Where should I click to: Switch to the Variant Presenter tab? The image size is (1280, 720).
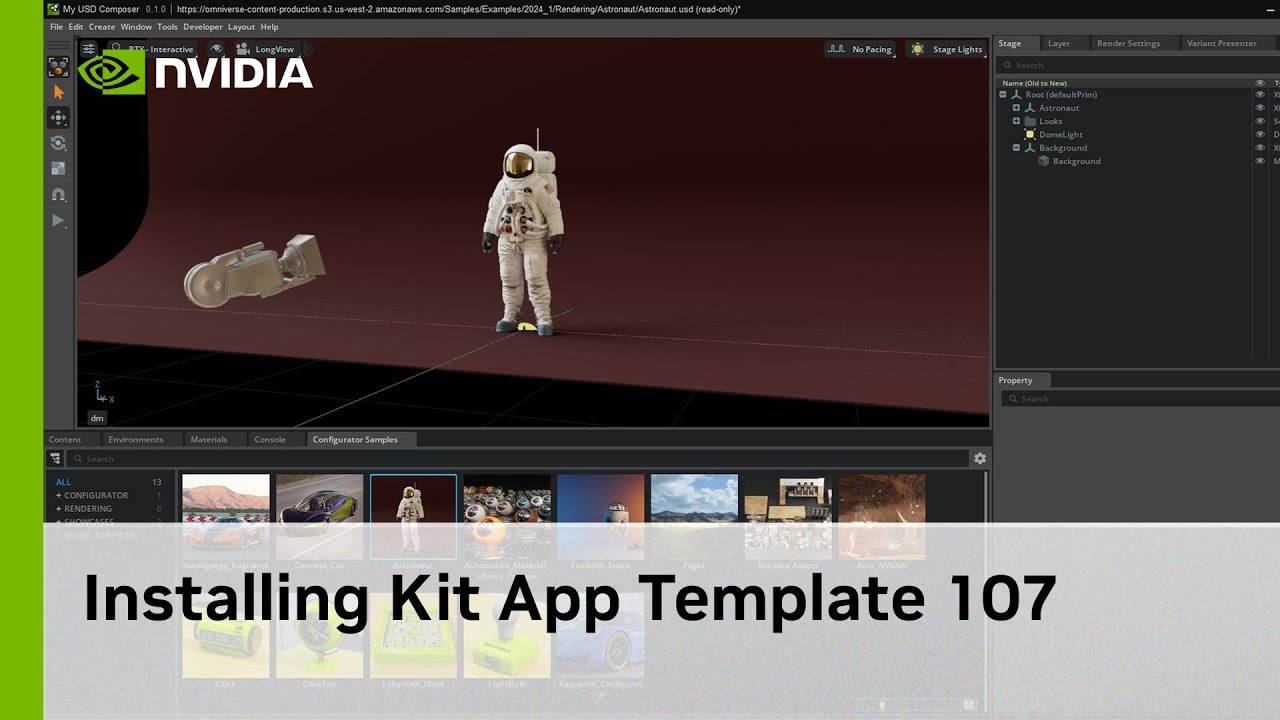pos(1228,43)
